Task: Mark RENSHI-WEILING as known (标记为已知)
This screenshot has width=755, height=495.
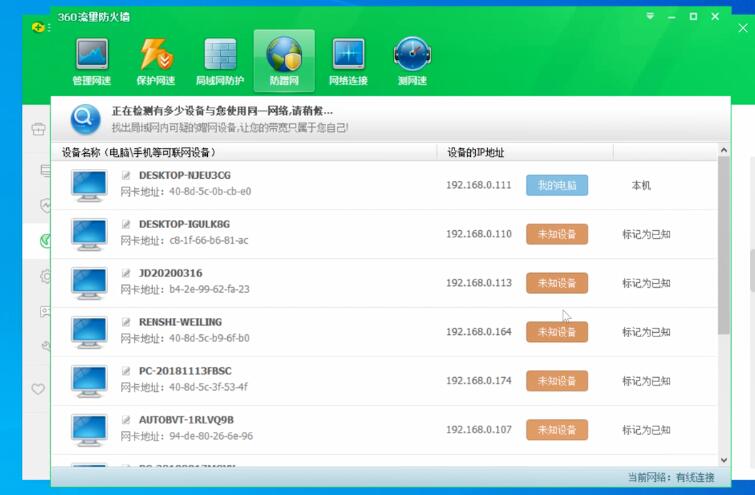Action: [x=646, y=332]
